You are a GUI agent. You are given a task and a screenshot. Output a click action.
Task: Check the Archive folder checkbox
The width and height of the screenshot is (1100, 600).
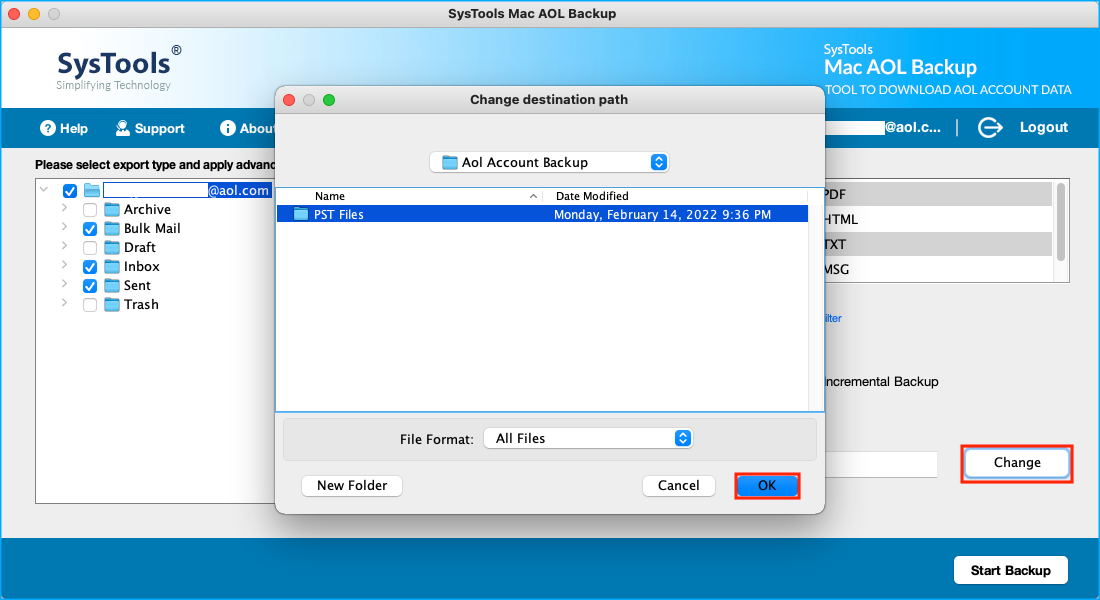click(x=90, y=210)
